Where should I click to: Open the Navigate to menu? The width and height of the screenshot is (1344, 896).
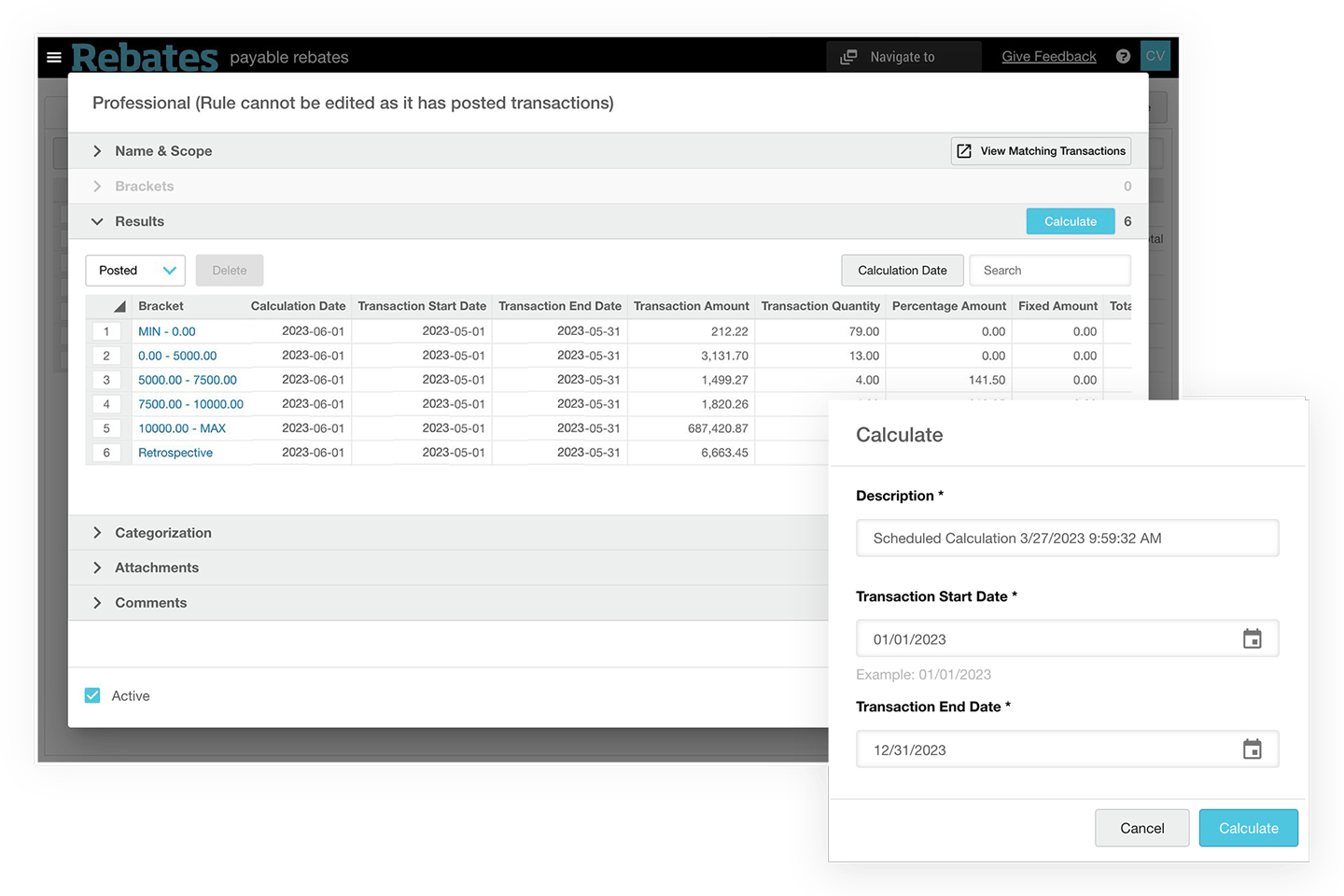pos(901,56)
